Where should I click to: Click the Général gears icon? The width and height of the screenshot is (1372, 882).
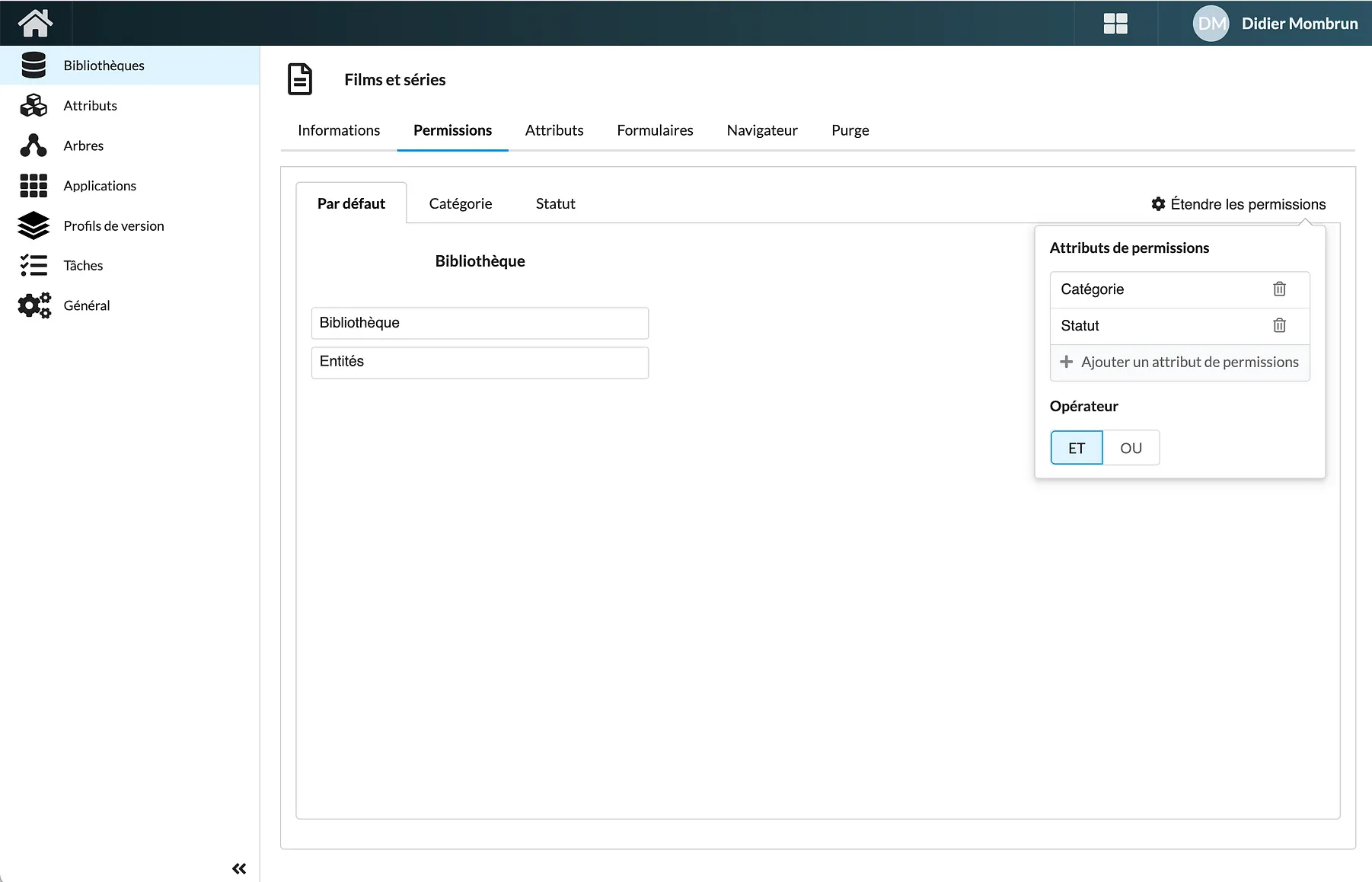(34, 305)
